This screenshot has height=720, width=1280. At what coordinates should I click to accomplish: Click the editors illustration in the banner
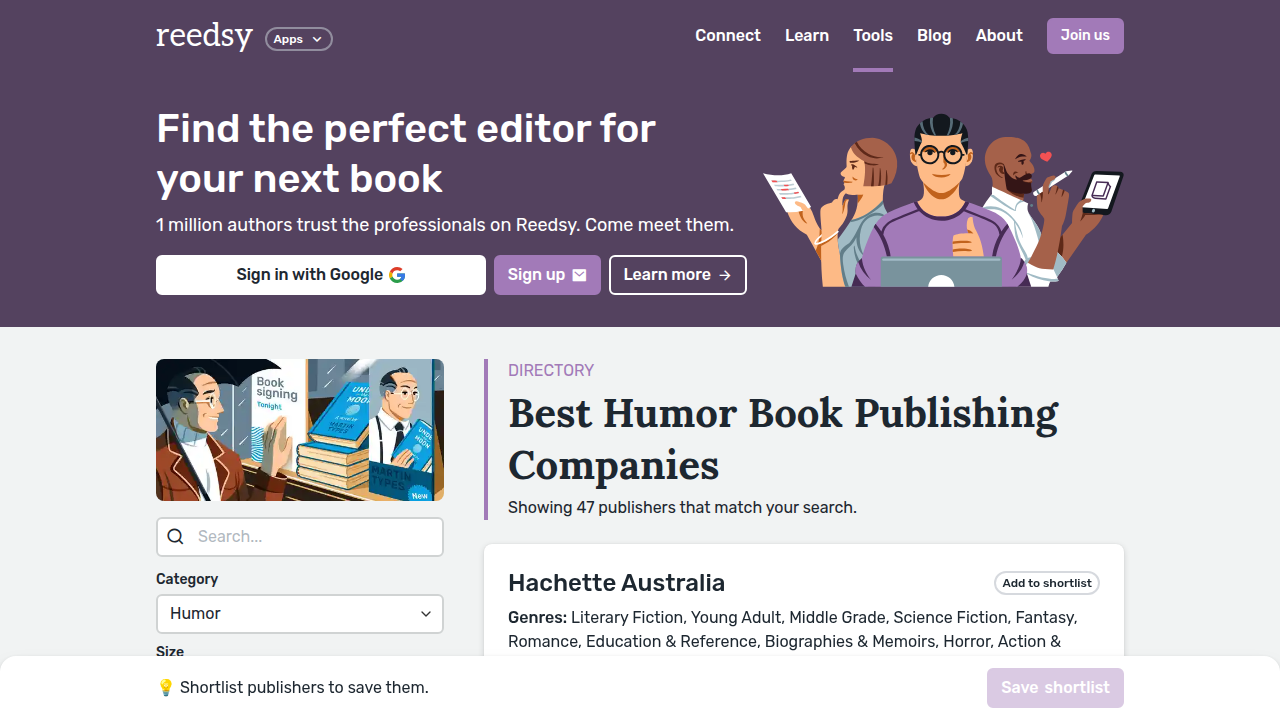pos(943,200)
